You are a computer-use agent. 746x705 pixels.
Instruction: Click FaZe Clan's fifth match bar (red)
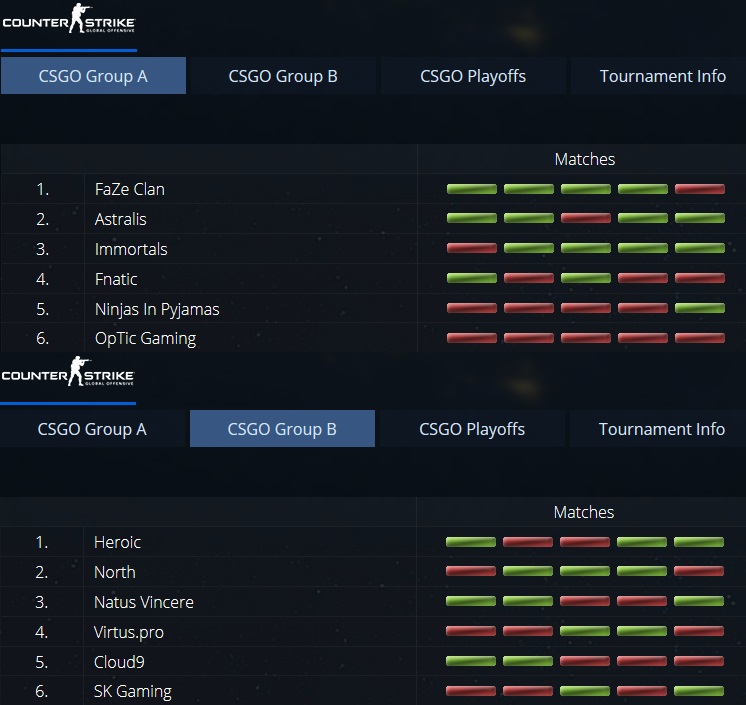(x=700, y=189)
